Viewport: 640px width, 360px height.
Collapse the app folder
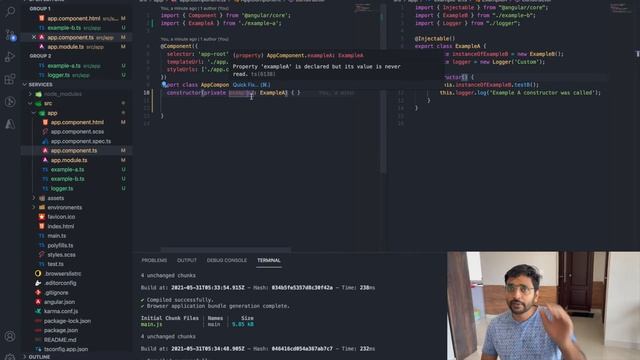tap(34, 113)
